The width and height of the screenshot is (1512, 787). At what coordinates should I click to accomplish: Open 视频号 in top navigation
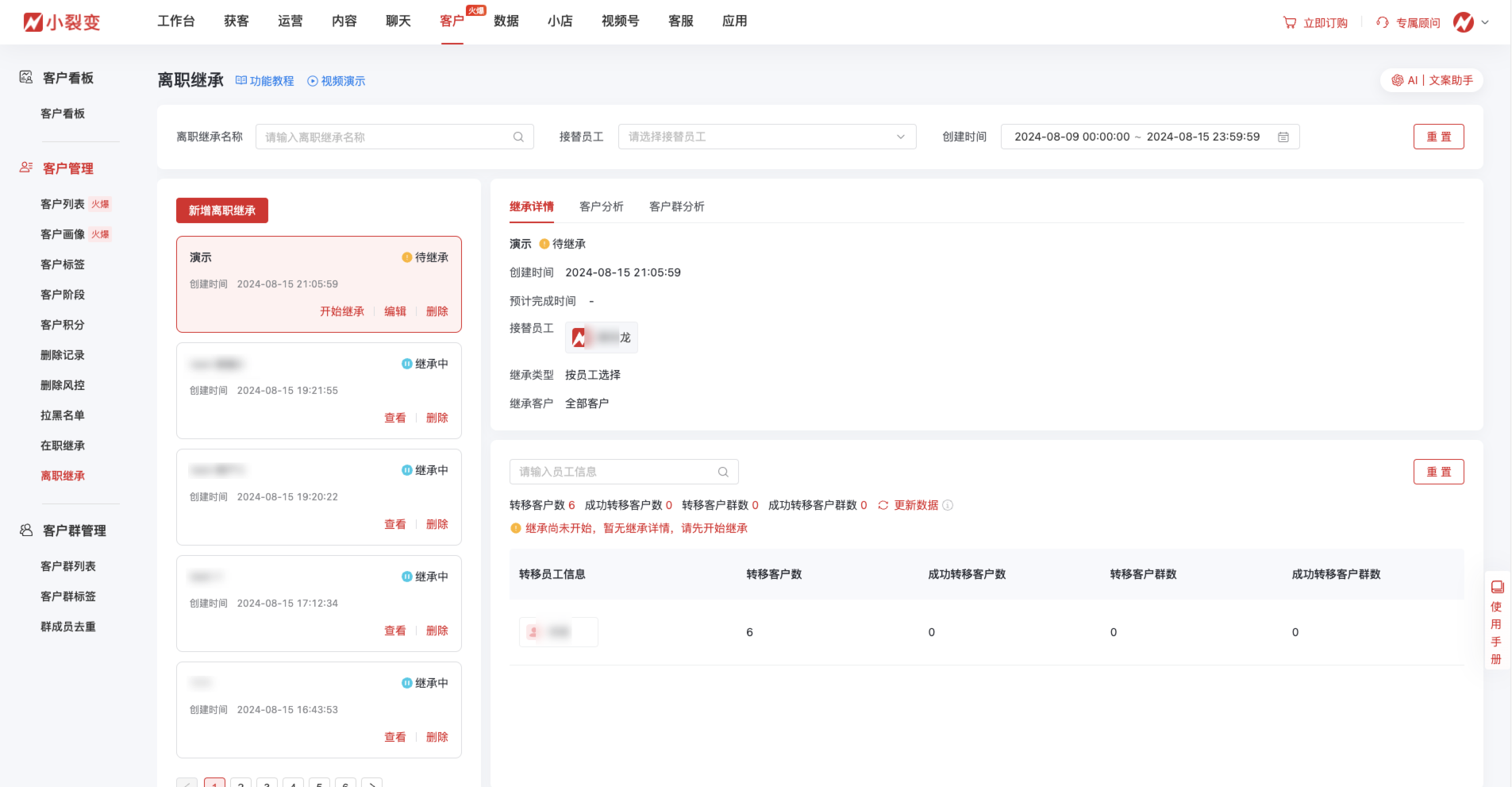[x=621, y=21]
